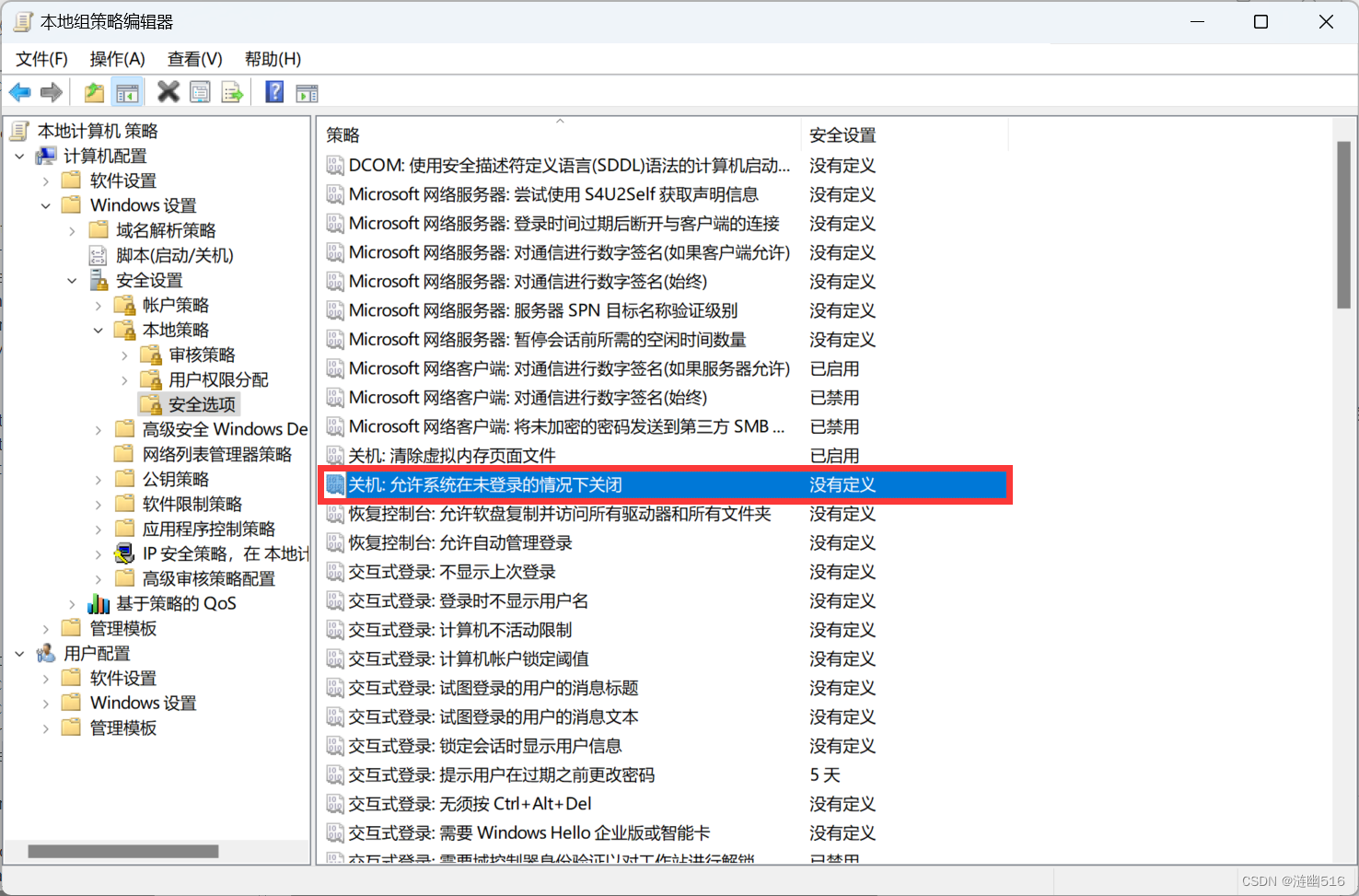Click the Help question mark icon

tap(274, 92)
